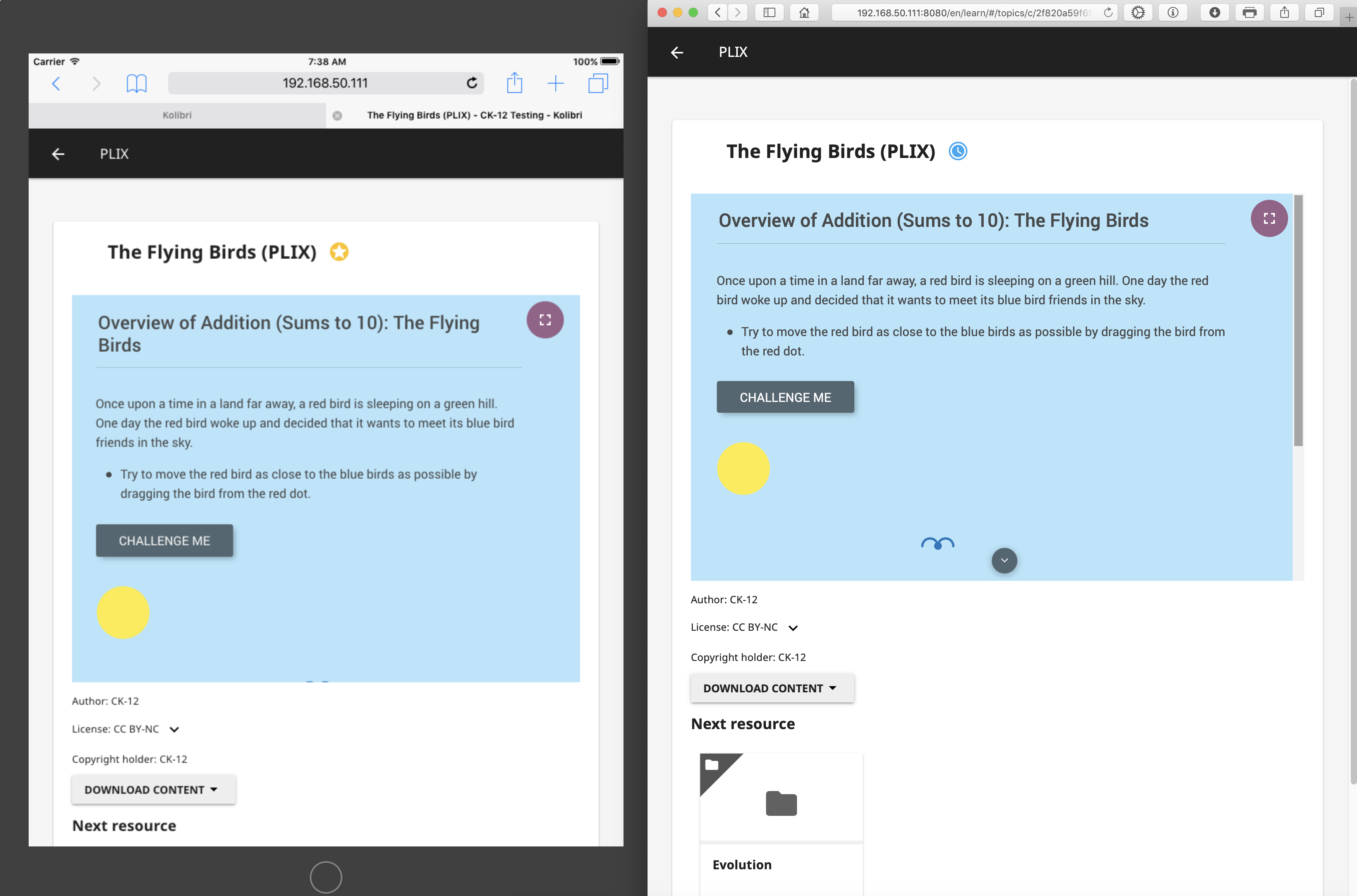Image resolution: width=1357 pixels, height=896 pixels.
Task: Click back arrow in iPad PLIX header
Action: pyautogui.click(x=58, y=154)
